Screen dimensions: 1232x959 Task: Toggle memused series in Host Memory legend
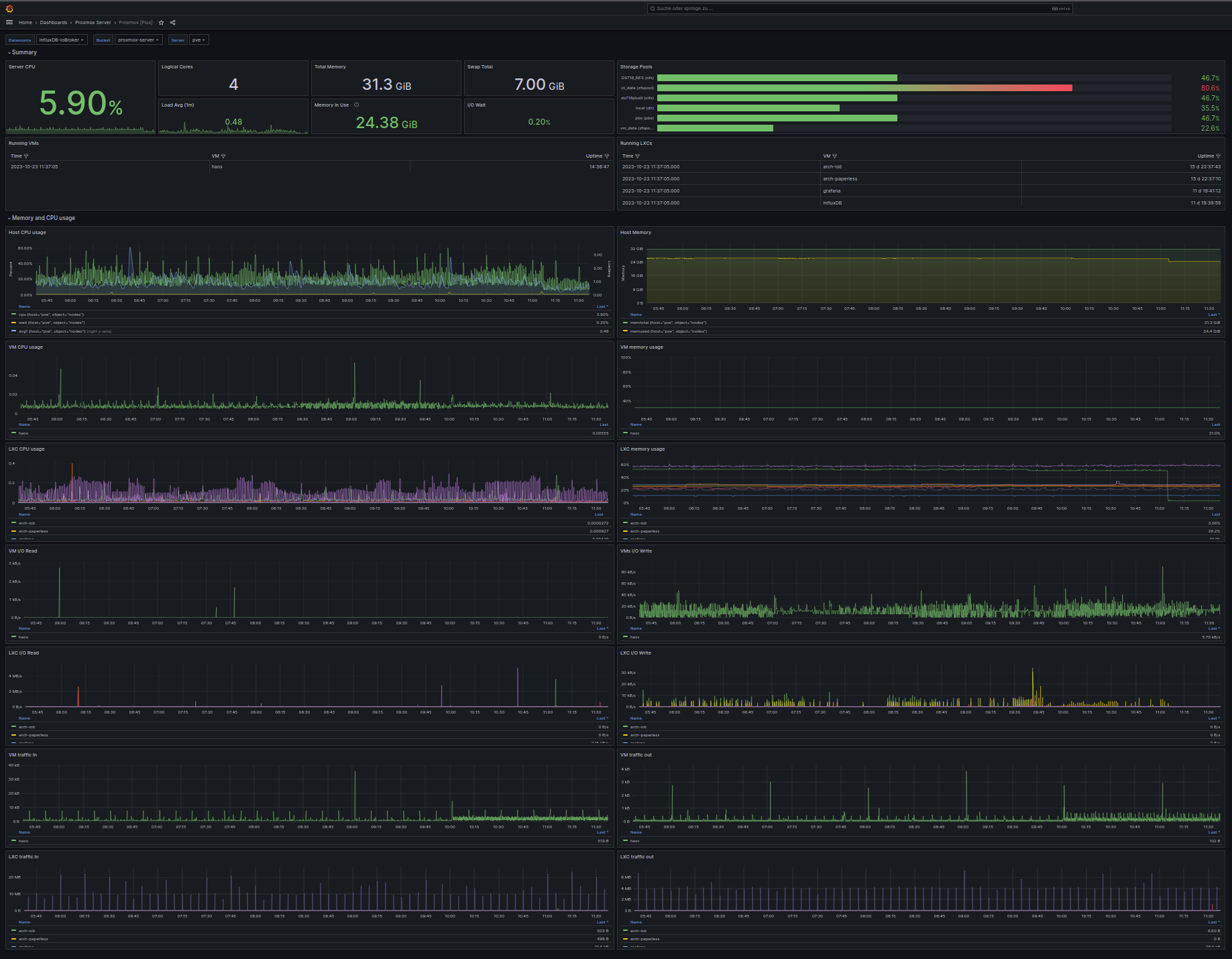(668, 331)
